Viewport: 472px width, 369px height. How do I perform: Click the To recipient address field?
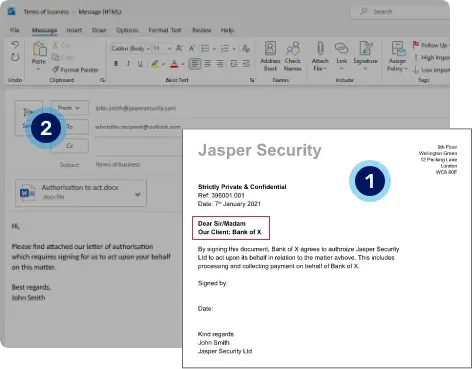[x=137, y=127]
